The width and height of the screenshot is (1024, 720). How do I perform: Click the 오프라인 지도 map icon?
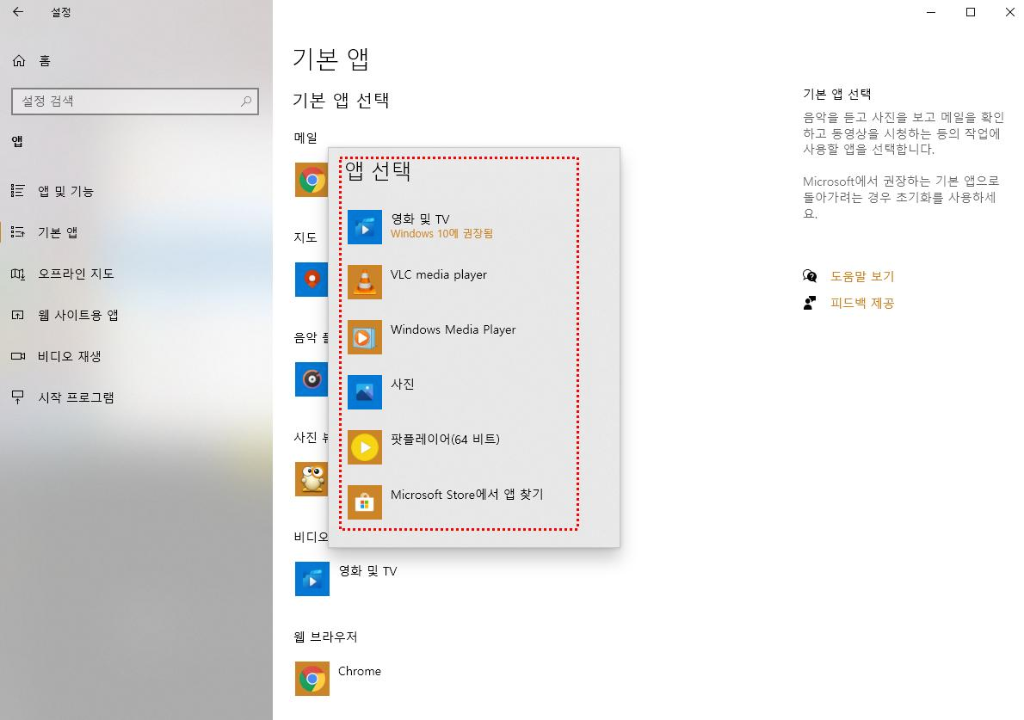click(x=18, y=274)
